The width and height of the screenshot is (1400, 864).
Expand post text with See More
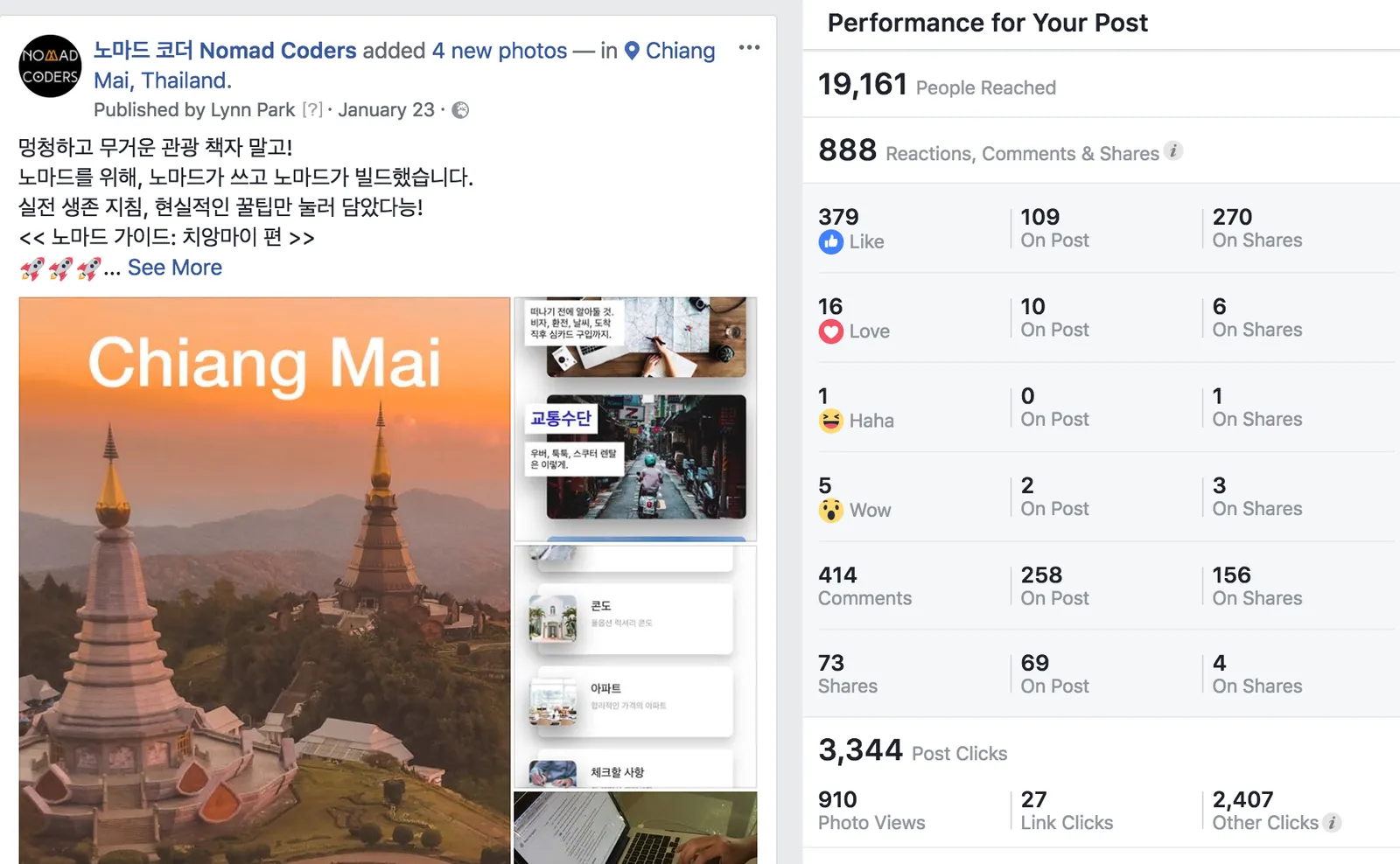[175, 268]
